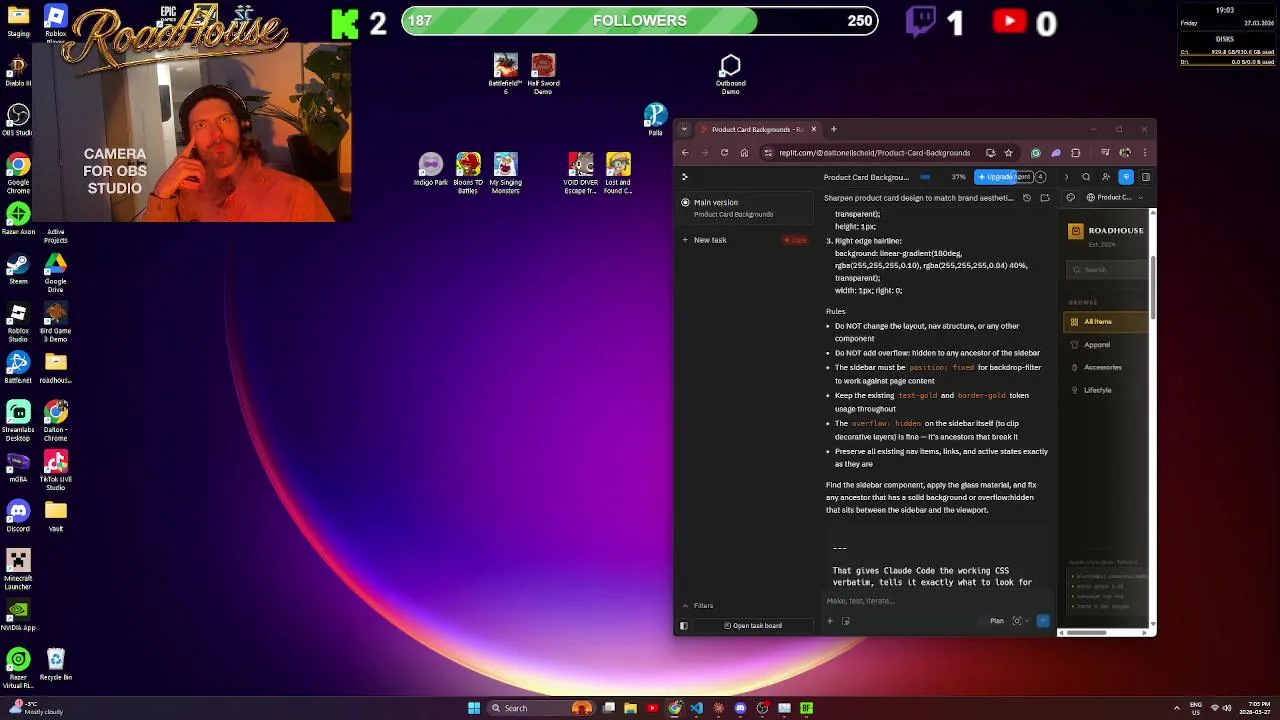Click Open task board button
The height and width of the screenshot is (720, 1280).
(753, 626)
